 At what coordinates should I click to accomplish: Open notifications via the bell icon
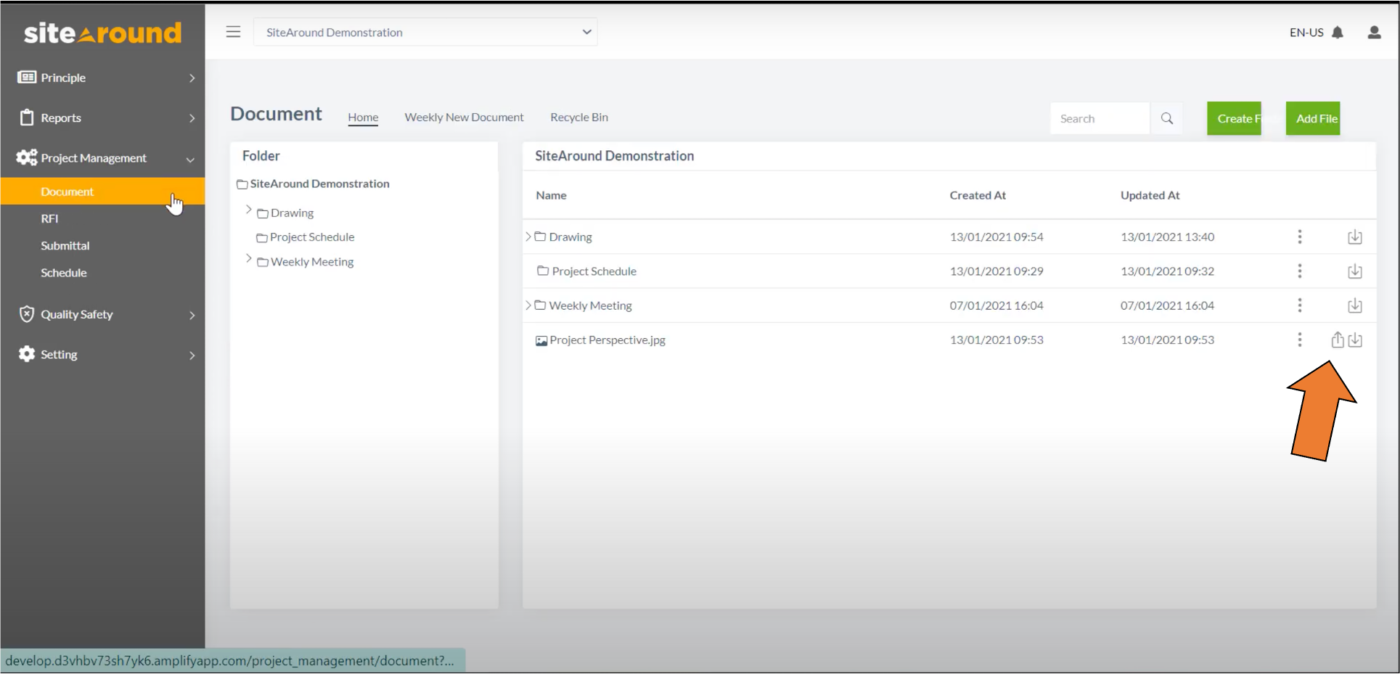(1338, 31)
